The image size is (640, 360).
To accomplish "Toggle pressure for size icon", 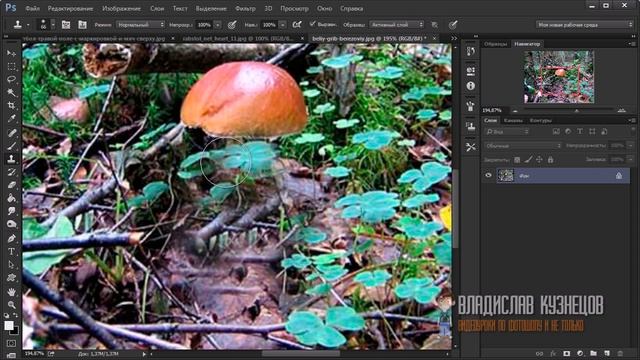I will [453, 25].
